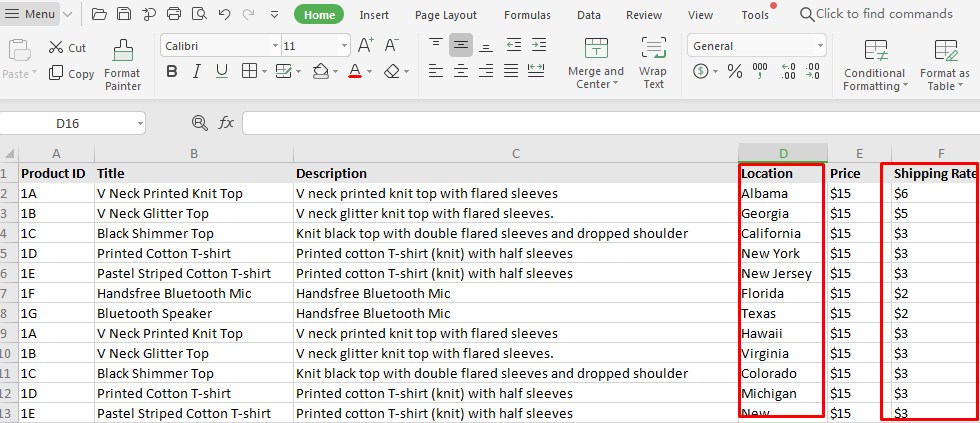Decrease decimal places
This screenshot has width=980, height=423.
pos(812,71)
